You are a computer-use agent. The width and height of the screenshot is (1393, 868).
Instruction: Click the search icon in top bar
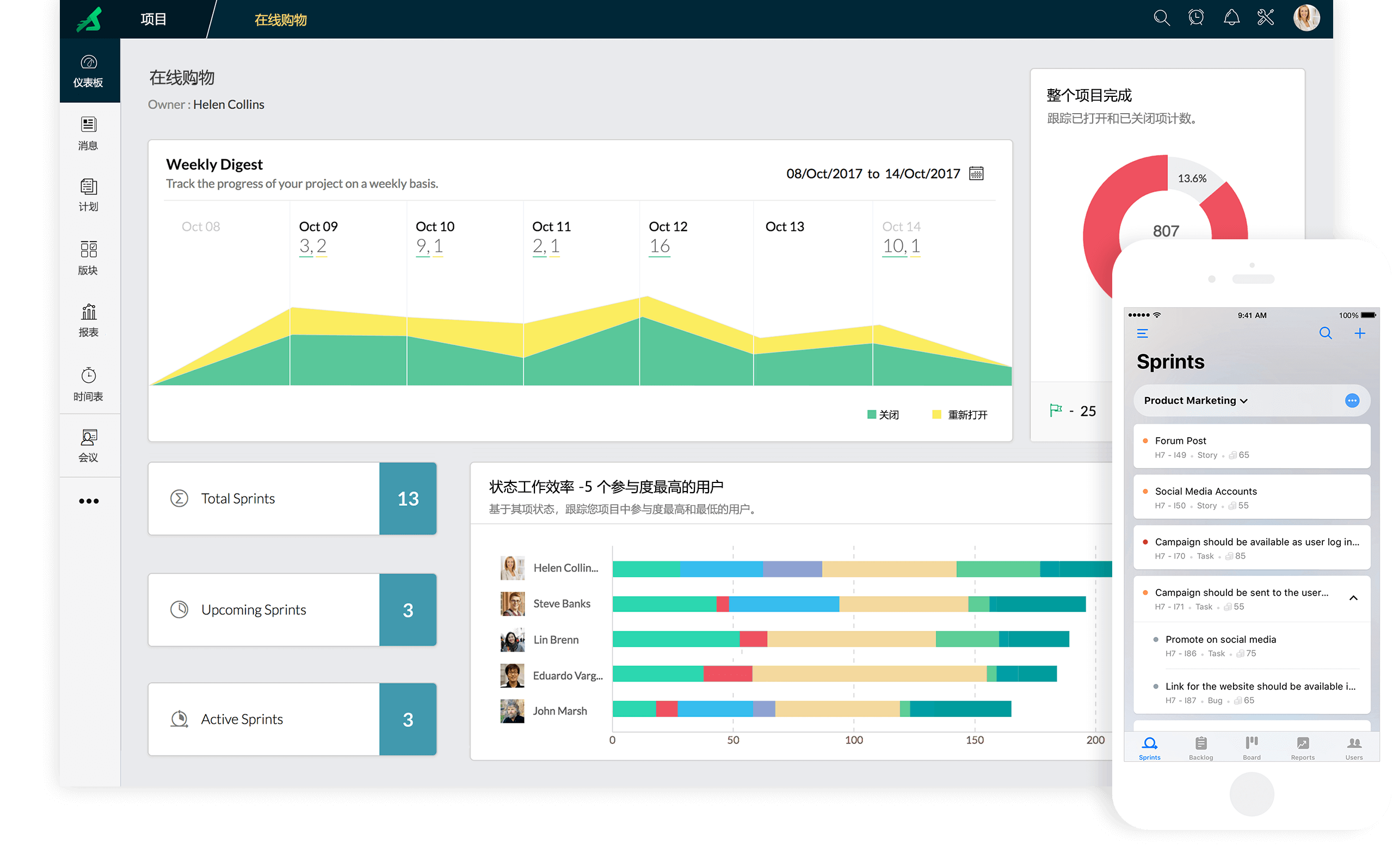click(1161, 18)
